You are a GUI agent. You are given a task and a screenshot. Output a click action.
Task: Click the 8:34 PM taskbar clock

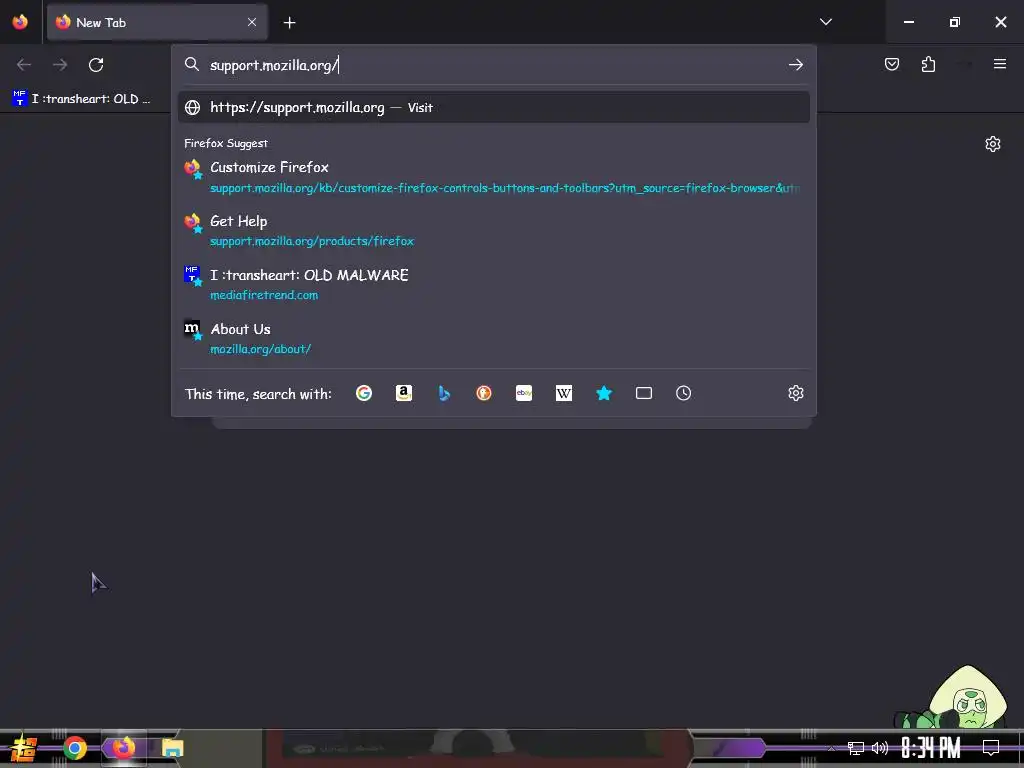coord(931,748)
